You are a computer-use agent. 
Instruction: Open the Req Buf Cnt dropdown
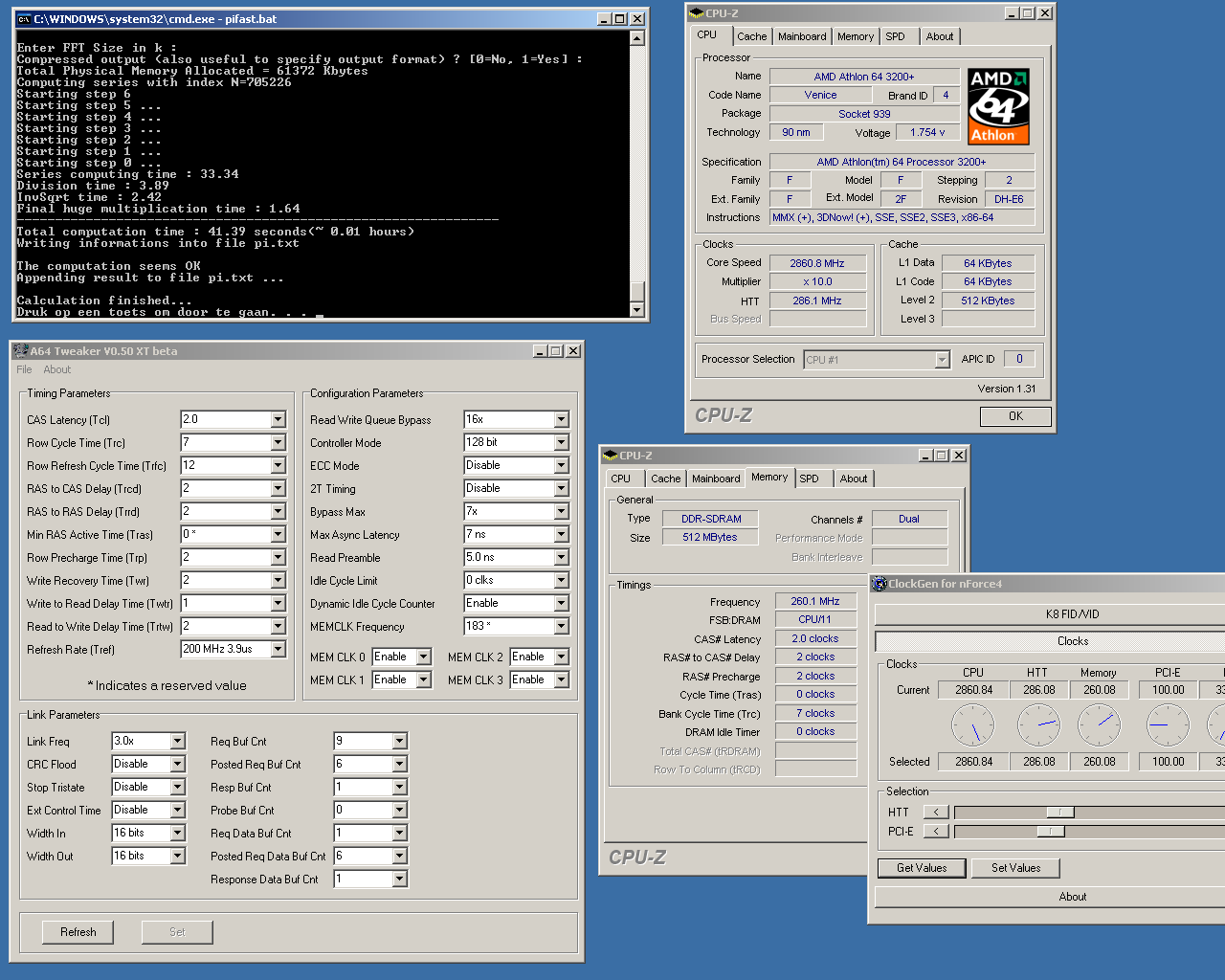tap(399, 741)
